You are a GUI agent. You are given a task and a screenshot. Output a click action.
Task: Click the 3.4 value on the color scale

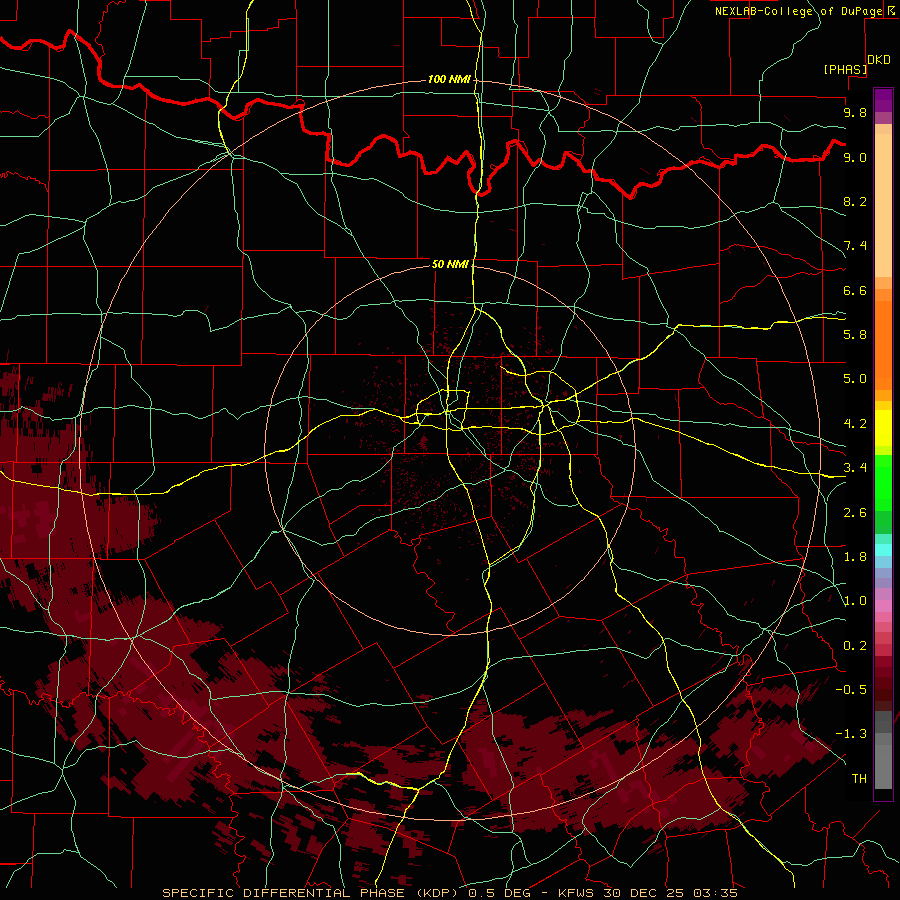[855, 468]
